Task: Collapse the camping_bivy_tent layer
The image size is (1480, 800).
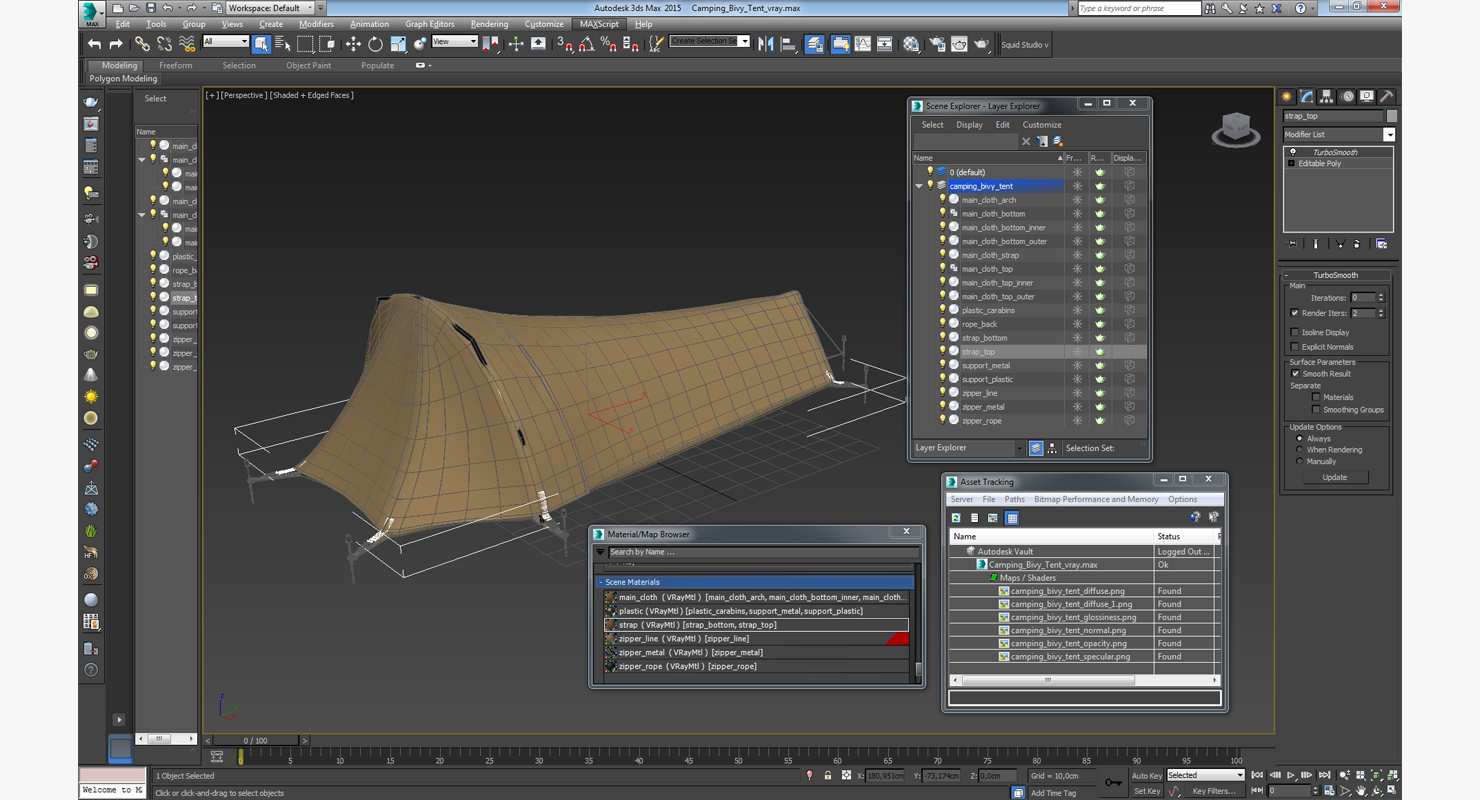Action: coord(919,186)
